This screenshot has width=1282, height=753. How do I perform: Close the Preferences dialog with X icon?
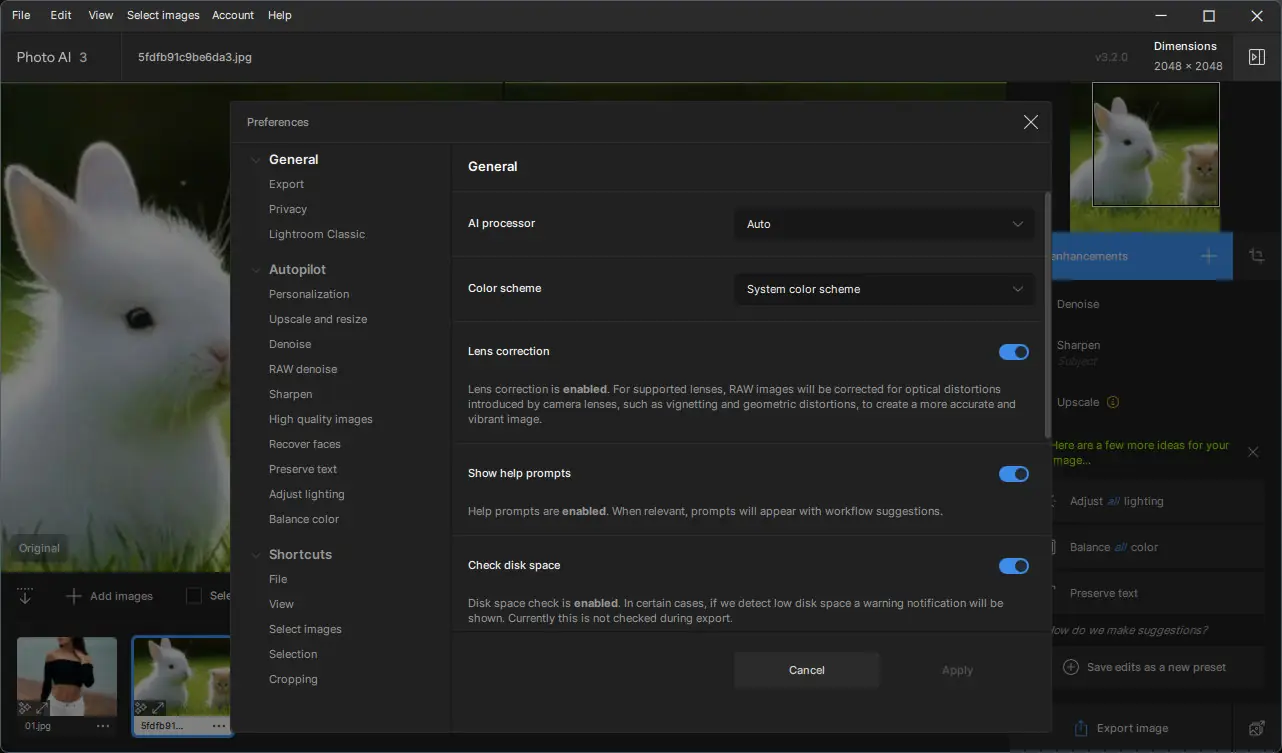[x=1030, y=122]
